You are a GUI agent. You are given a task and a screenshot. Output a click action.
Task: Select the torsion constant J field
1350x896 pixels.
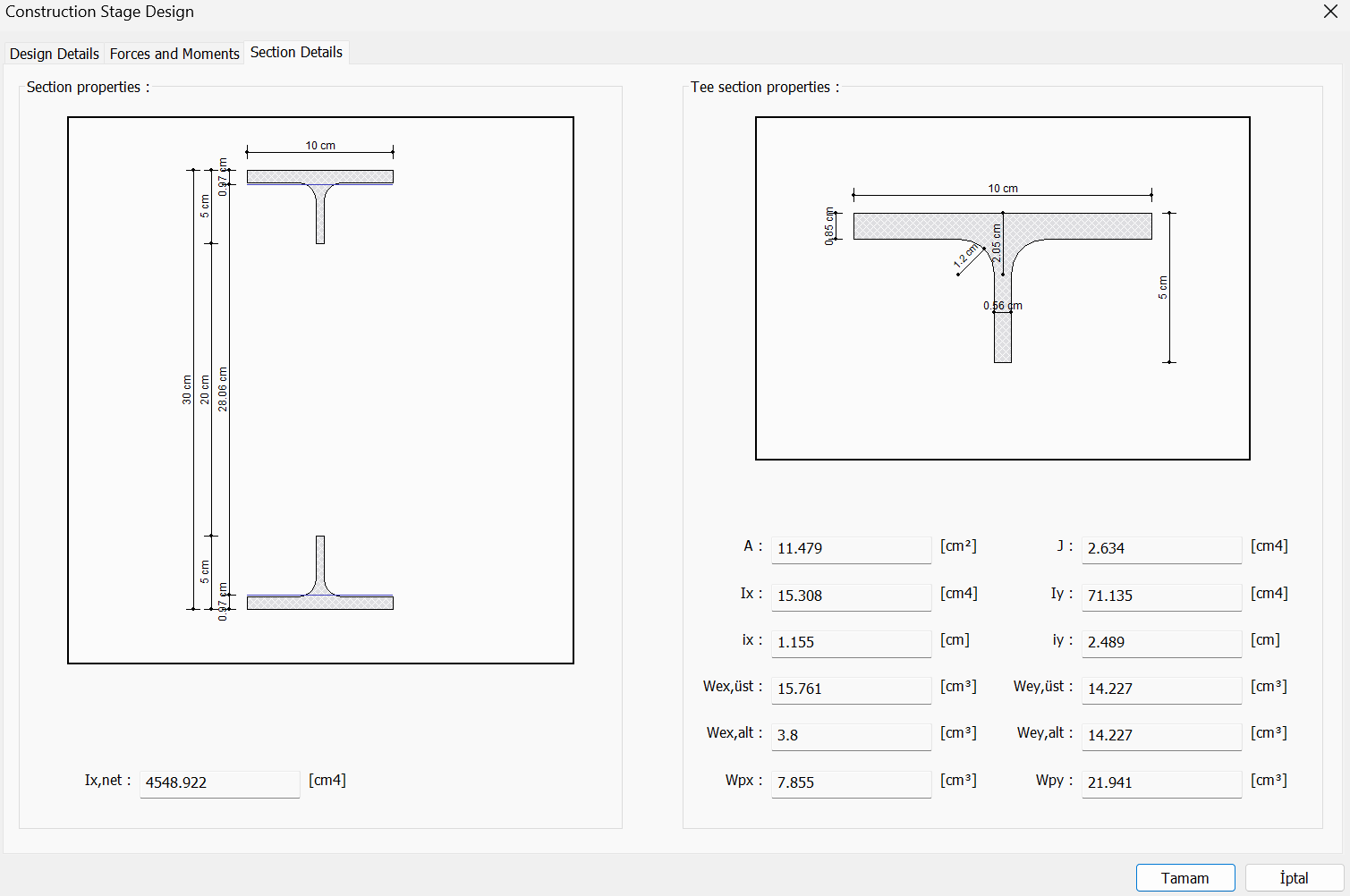pos(1161,549)
